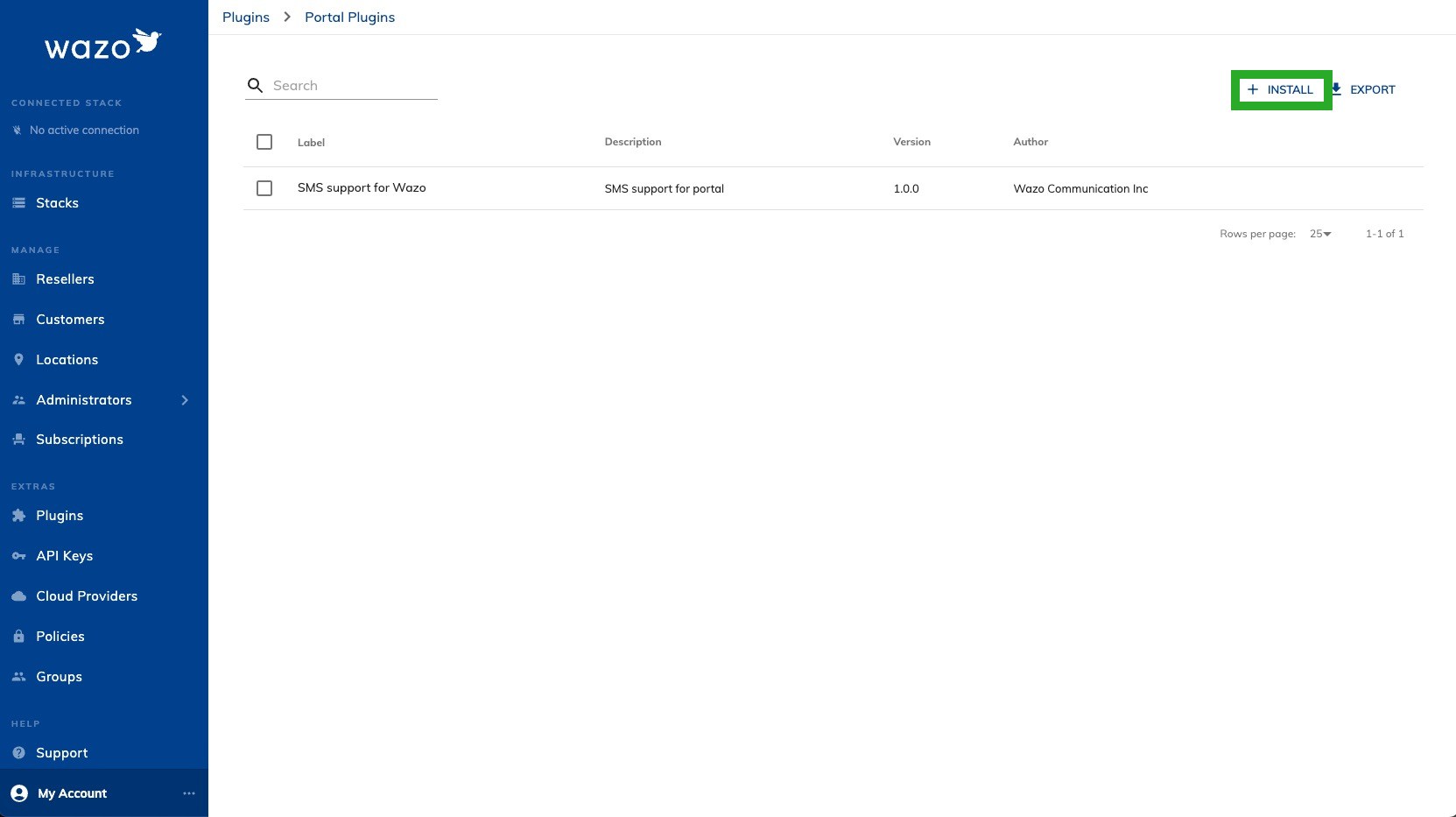Click the Stacks list icon
Image resolution: width=1456 pixels, height=817 pixels.
18,203
